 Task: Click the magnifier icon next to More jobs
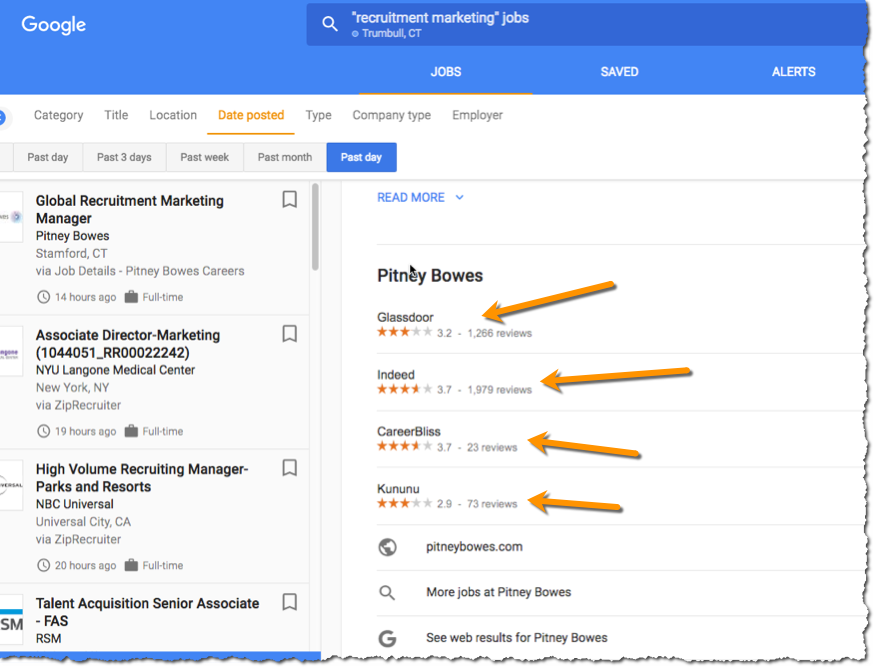coord(388,592)
